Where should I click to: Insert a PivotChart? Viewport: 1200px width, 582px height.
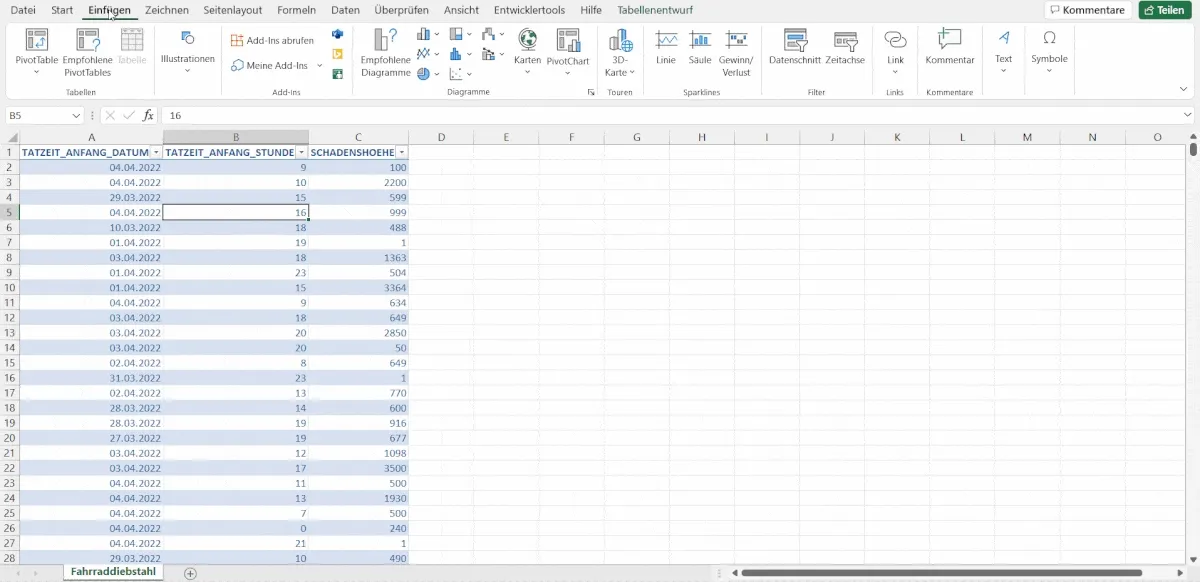568,50
